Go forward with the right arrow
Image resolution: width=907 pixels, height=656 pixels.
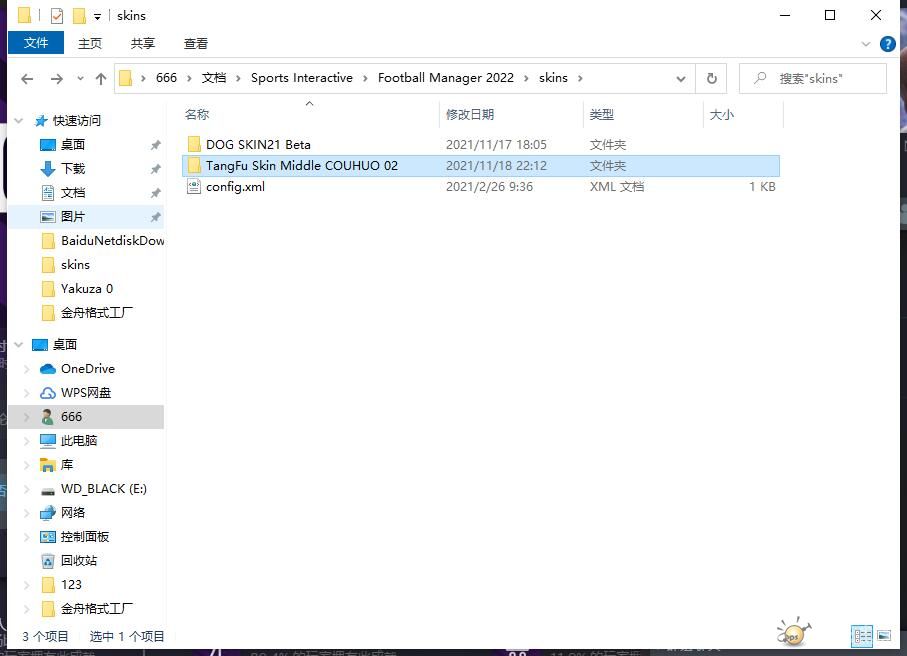click(x=57, y=79)
